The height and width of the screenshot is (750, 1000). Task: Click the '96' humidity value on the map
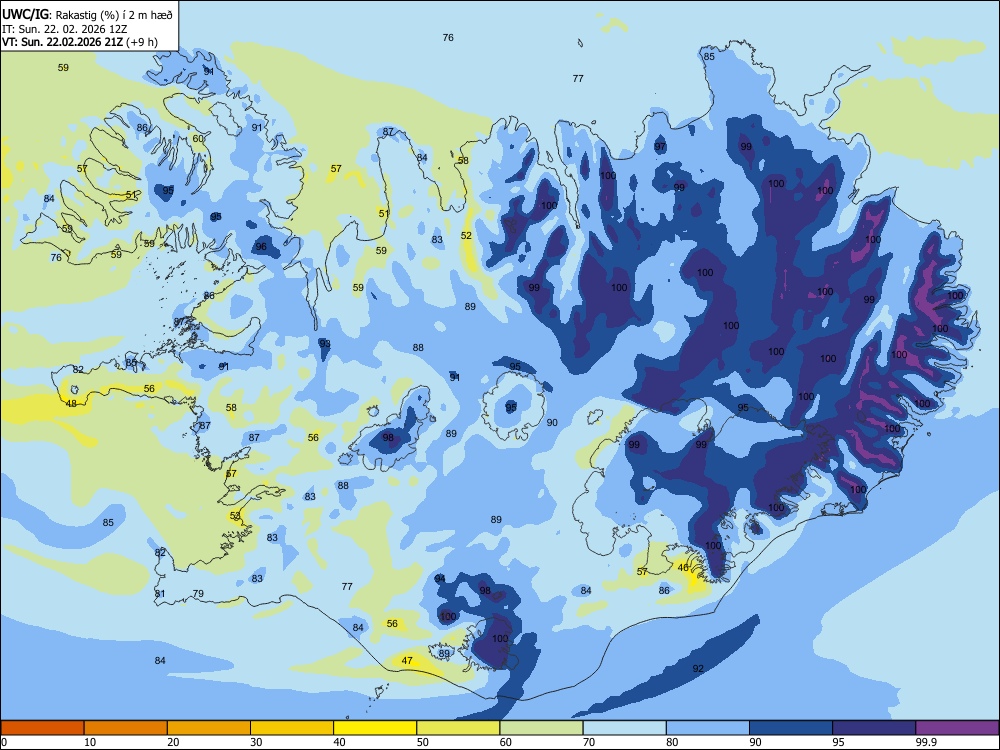tap(261, 247)
